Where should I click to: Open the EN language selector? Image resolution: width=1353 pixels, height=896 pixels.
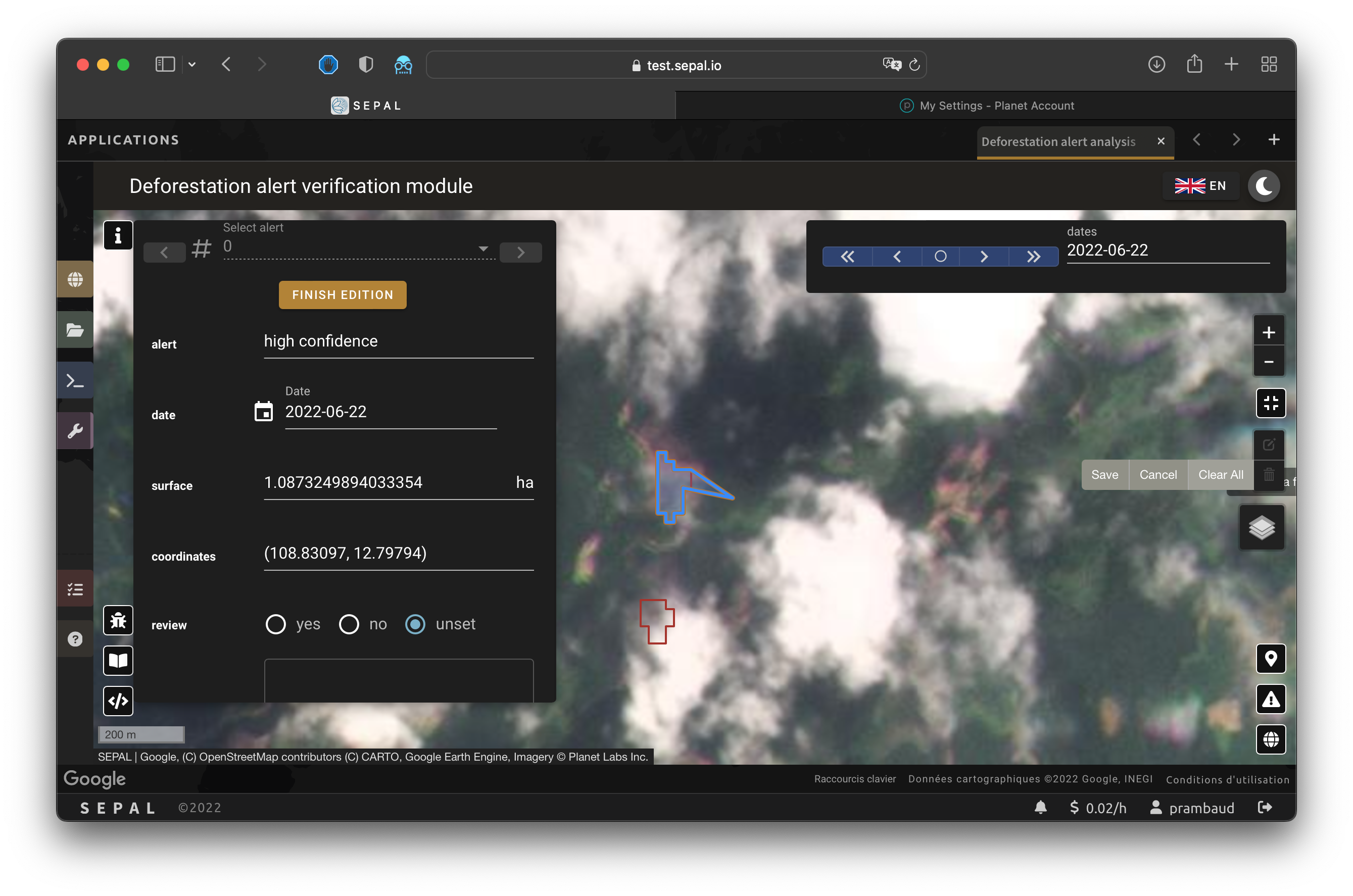pyautogui.click(x=1200, y=186)
